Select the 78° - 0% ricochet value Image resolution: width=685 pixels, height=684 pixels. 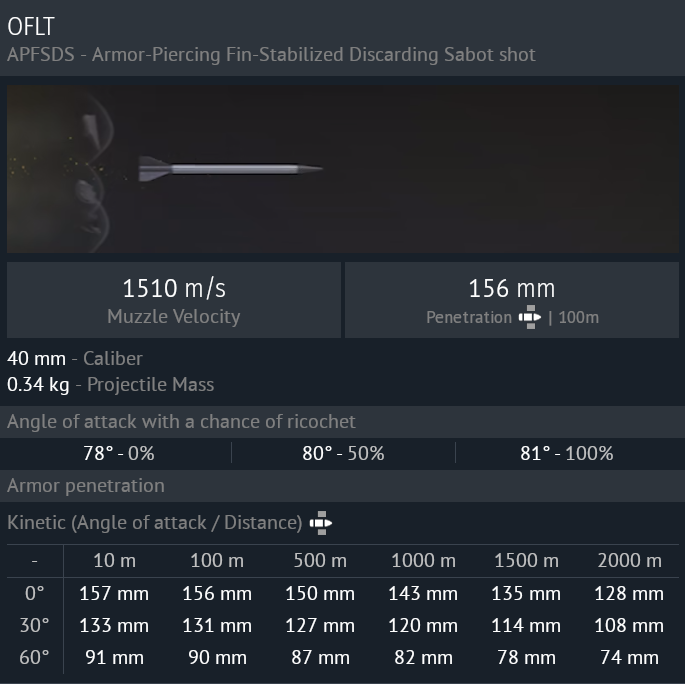[118, 453]
